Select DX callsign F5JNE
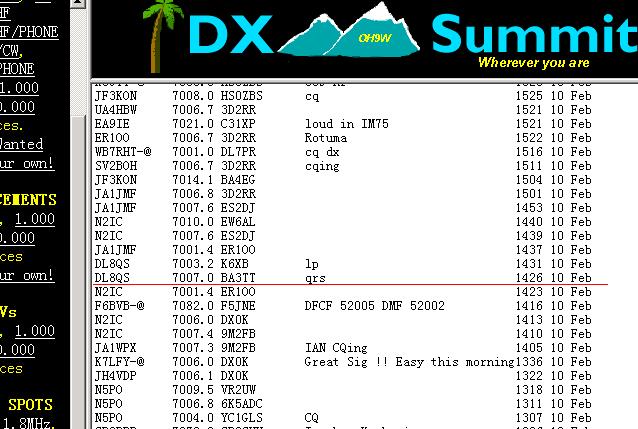The height and width of the screenshot is (429, 638). 238,306
